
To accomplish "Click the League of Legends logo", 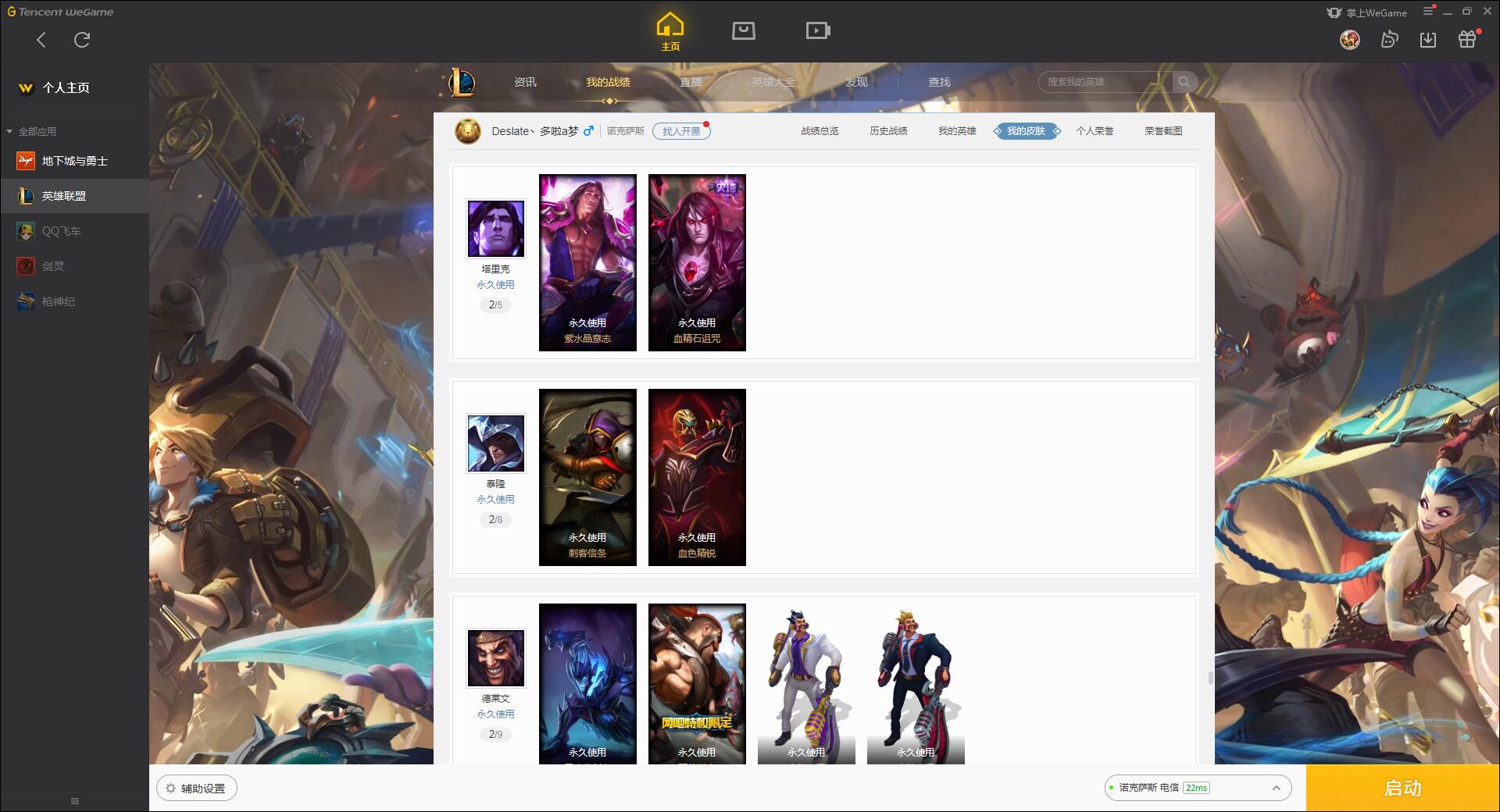I will (461, 82).
